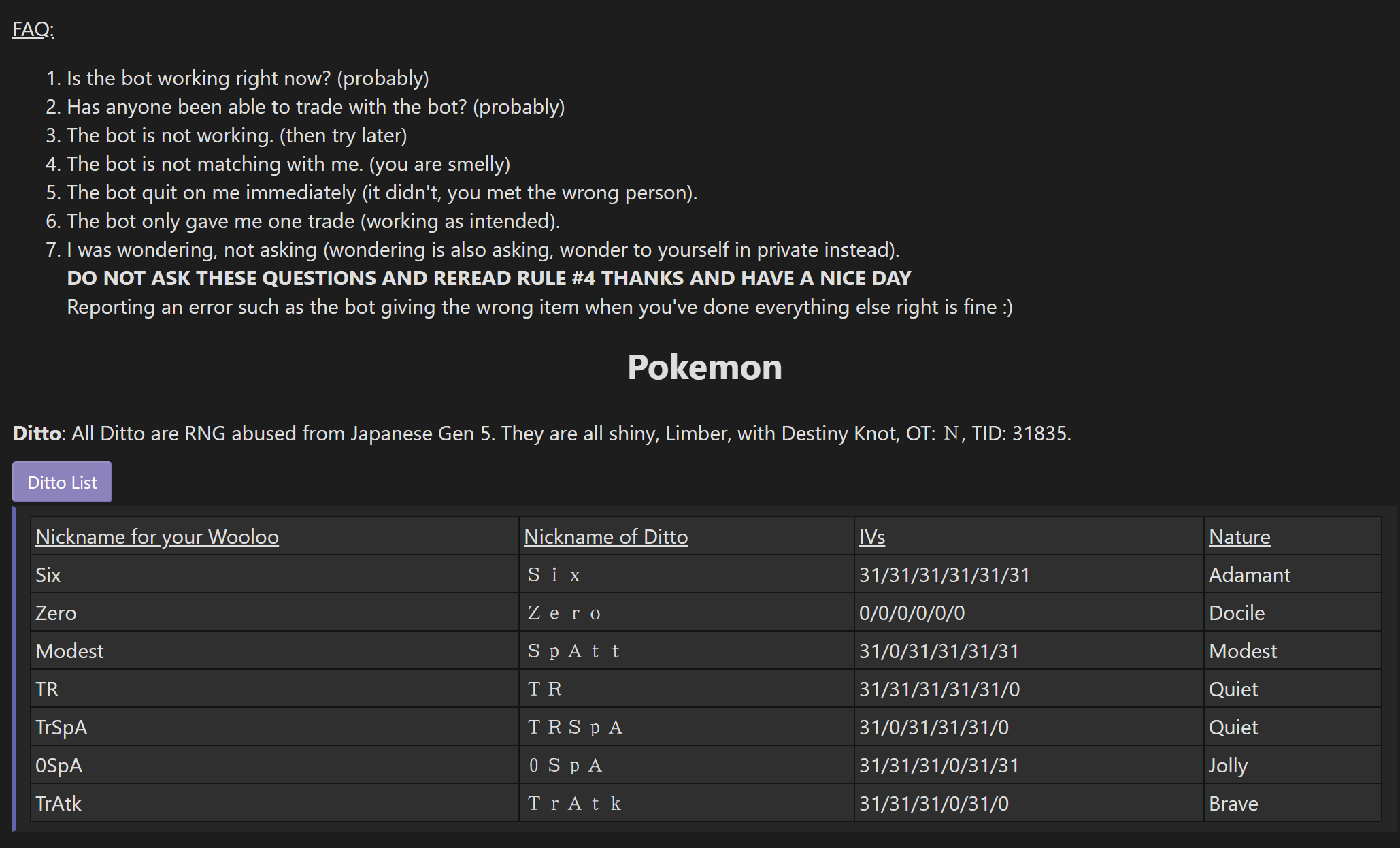Viewport: 1400px width, 848px height.
Task: Click the 'Z e r o' Ditto nickname
Action: pyautogui.click(x=565, y=613)
